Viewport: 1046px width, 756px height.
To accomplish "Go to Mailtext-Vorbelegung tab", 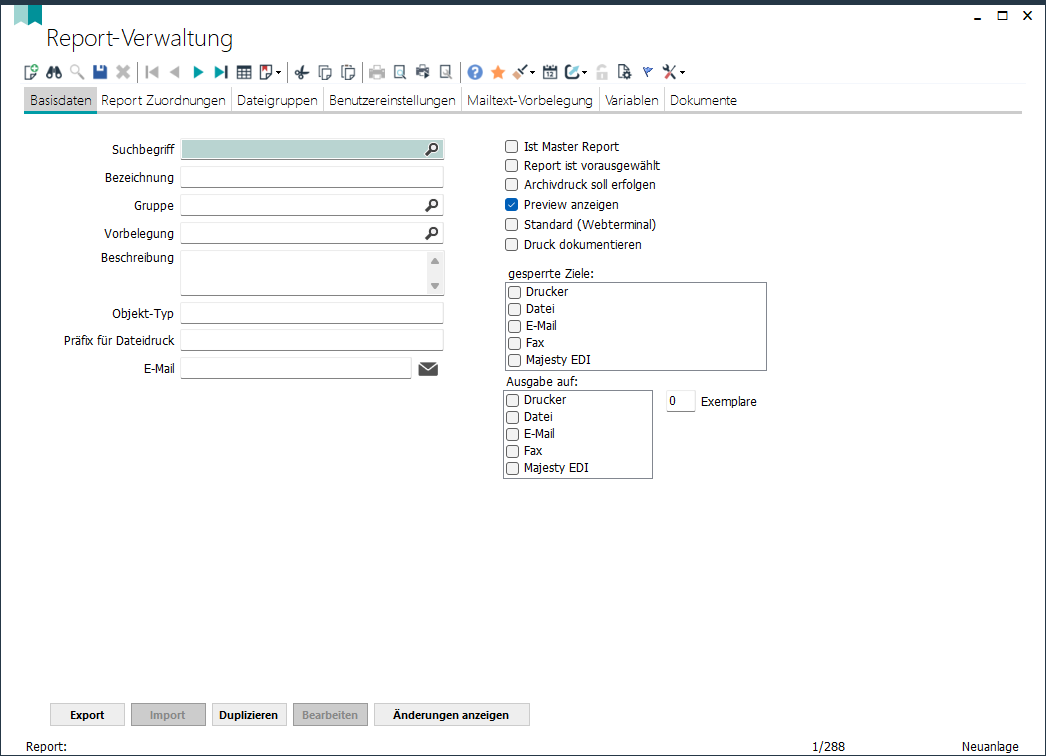I will point(530,101).
